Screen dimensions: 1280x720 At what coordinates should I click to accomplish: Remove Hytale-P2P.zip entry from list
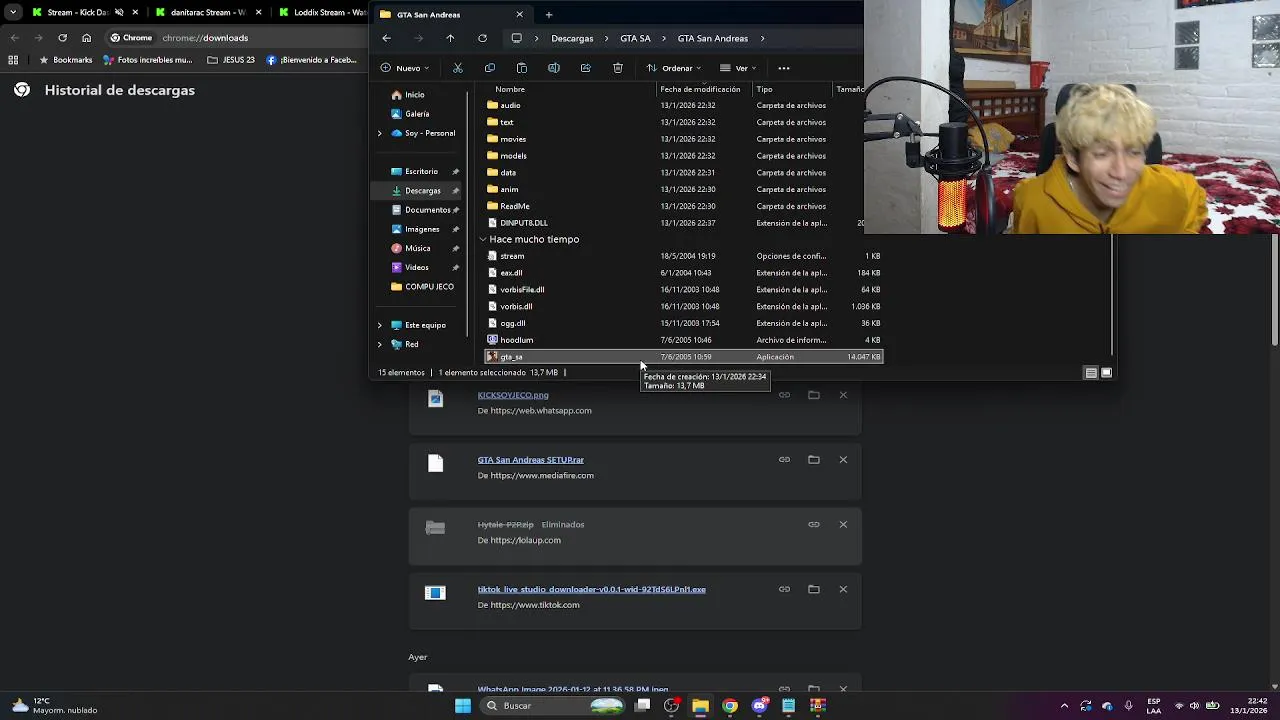click(843, 524)
